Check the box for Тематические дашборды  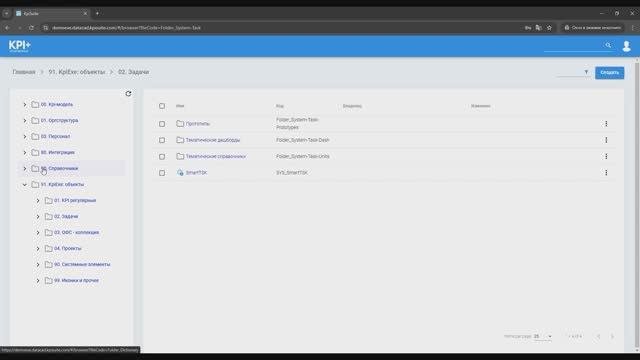pos(162,140)
